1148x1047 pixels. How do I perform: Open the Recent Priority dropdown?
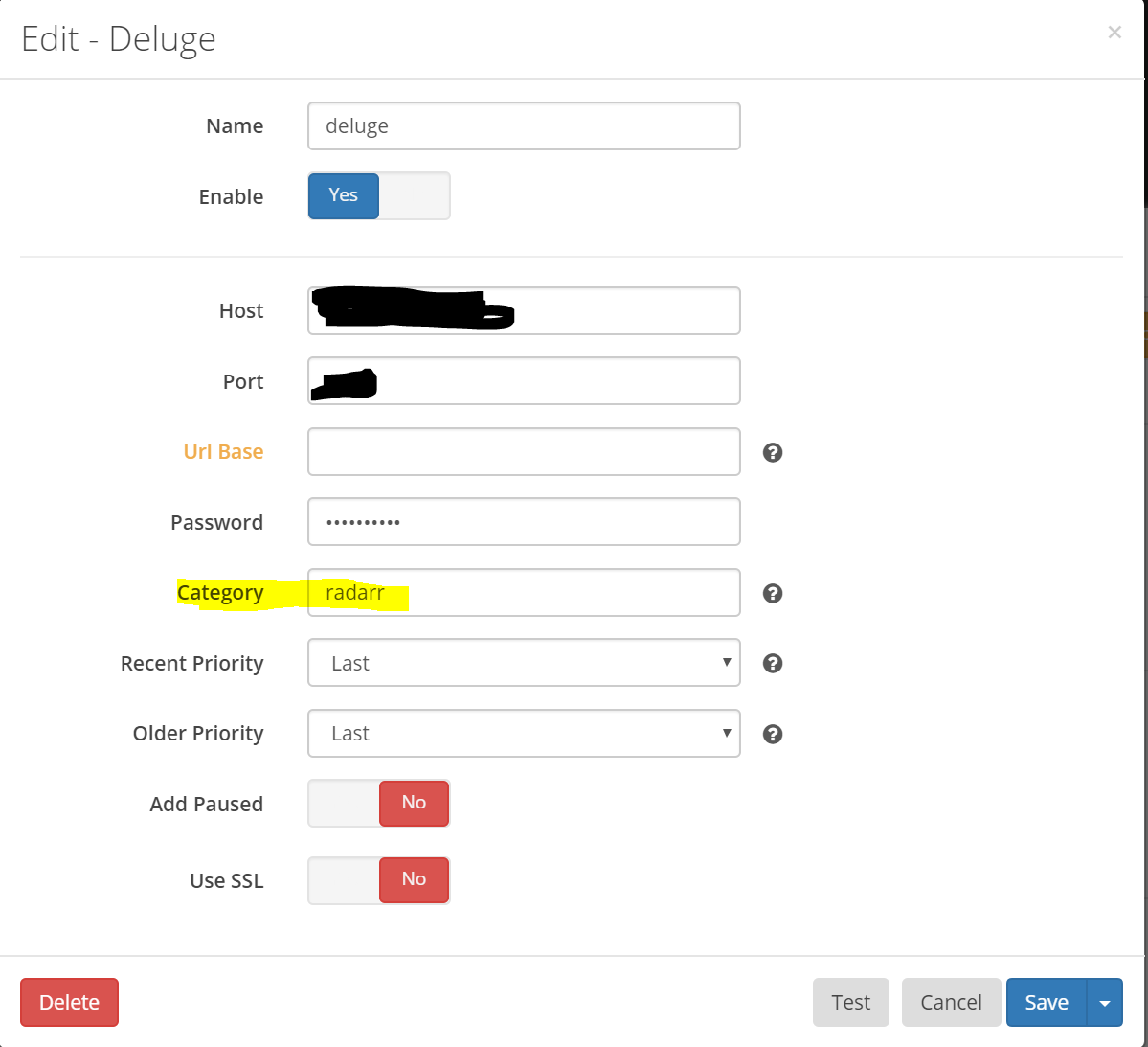(524, 663)
